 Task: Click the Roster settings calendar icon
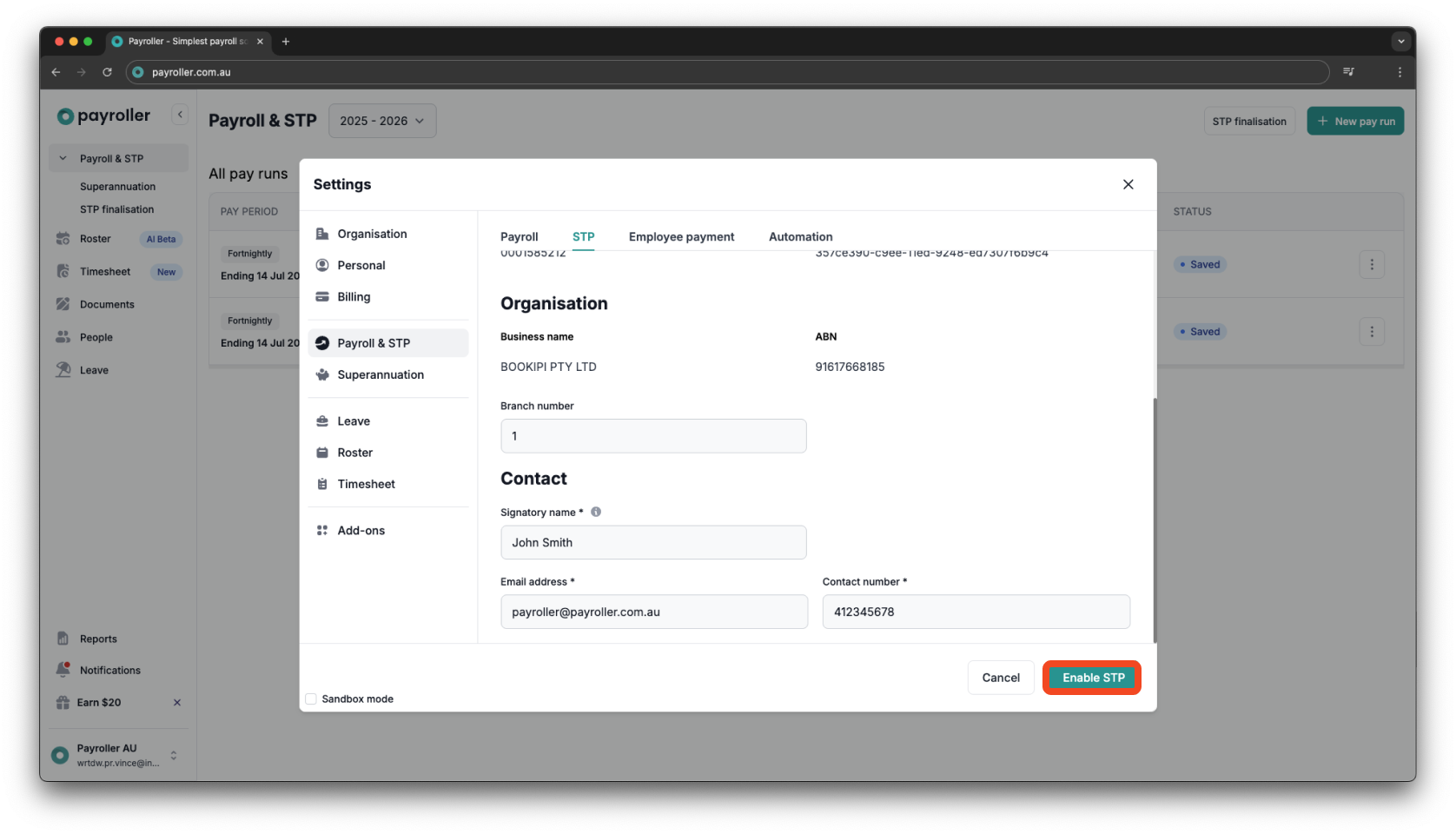tap(322, 453)
